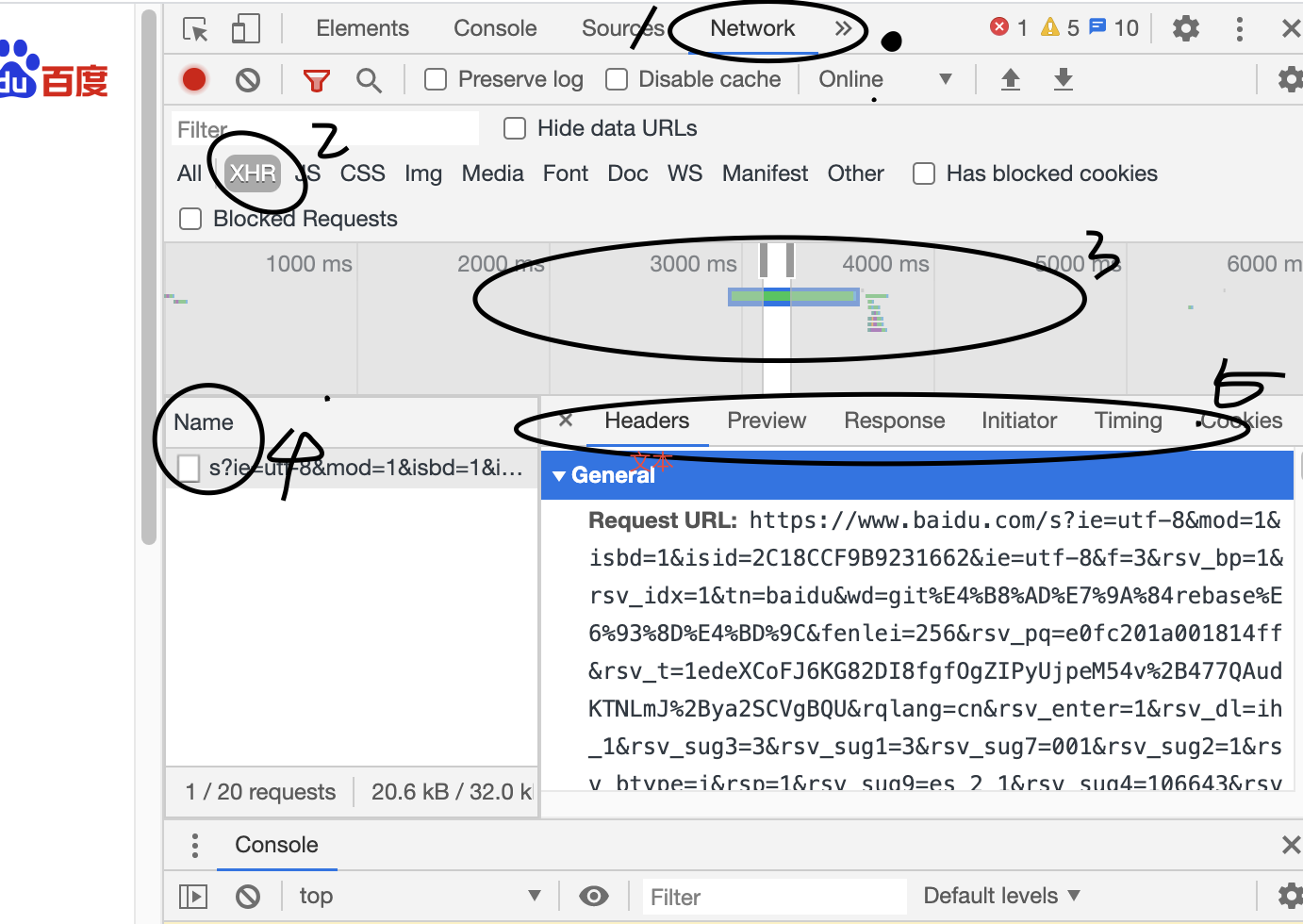Import HAR with the upload arrow icon
This screenshot has width=1303, height=924.
[1011, 79]
